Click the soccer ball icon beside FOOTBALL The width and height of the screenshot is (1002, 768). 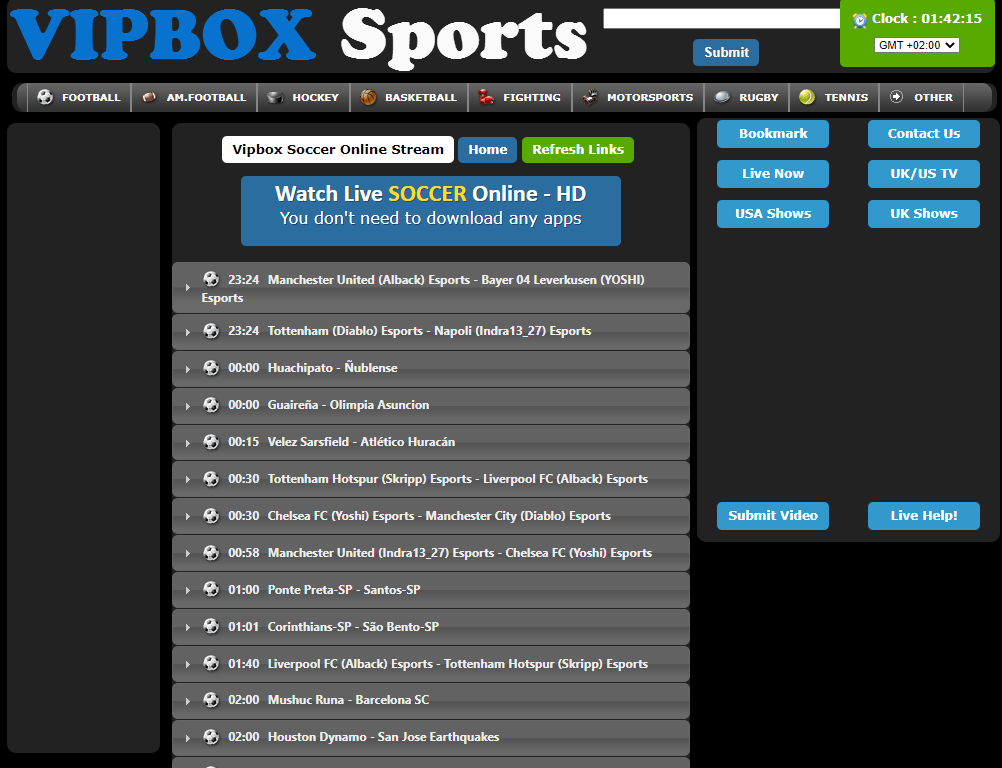(45, 97)
